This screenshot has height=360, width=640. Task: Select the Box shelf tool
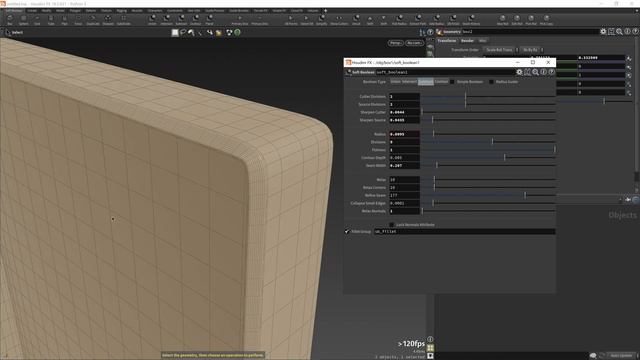click(x=10, y=20)
